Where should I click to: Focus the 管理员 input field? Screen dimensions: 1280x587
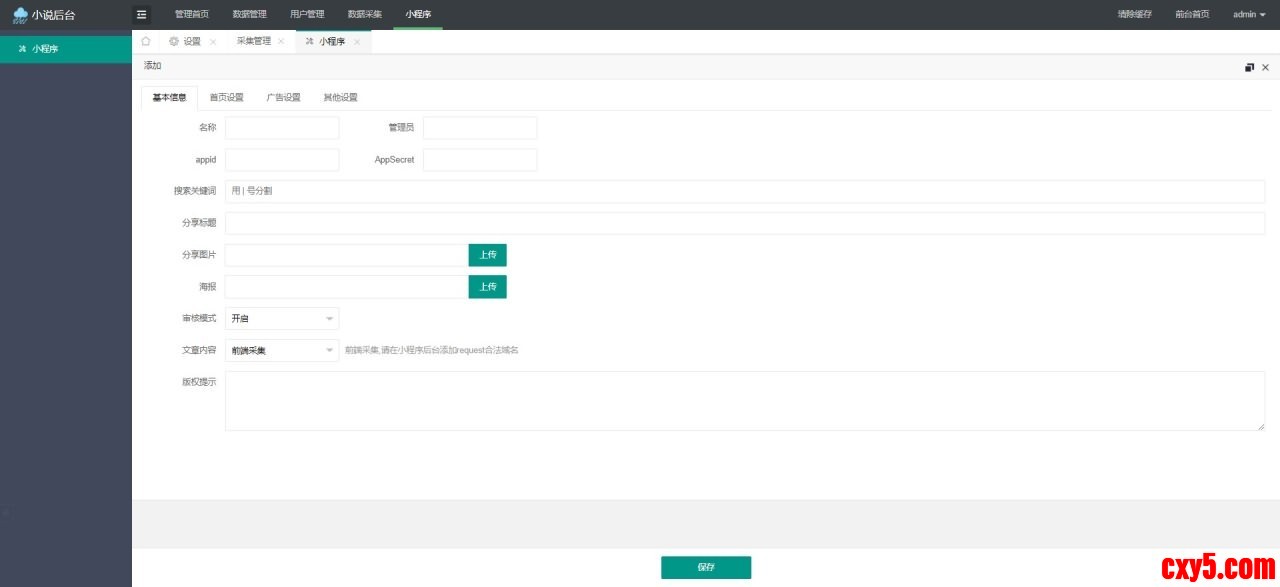click(x=480, y=128)
